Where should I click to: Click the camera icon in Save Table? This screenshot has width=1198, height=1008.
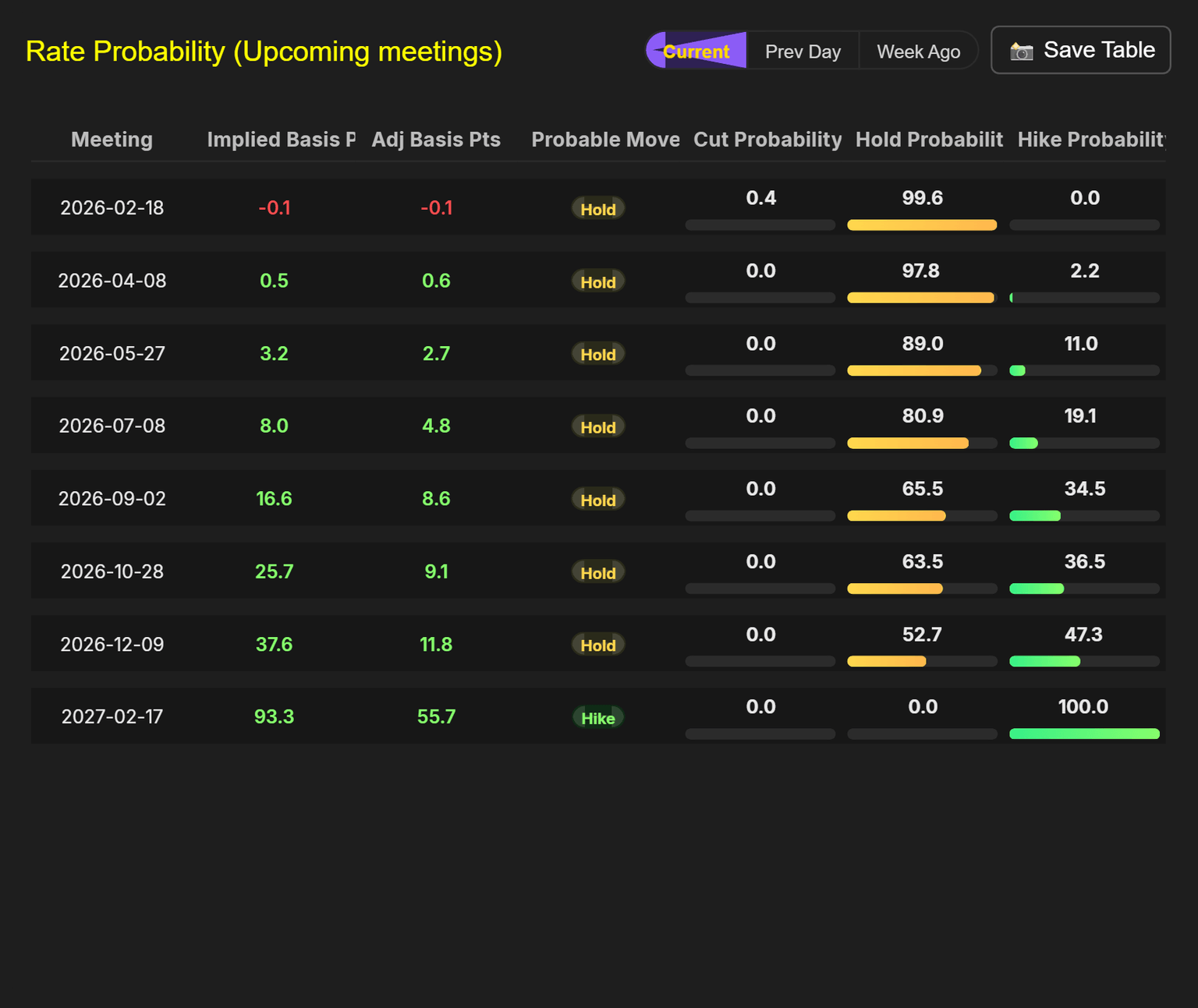(1022, 51)
